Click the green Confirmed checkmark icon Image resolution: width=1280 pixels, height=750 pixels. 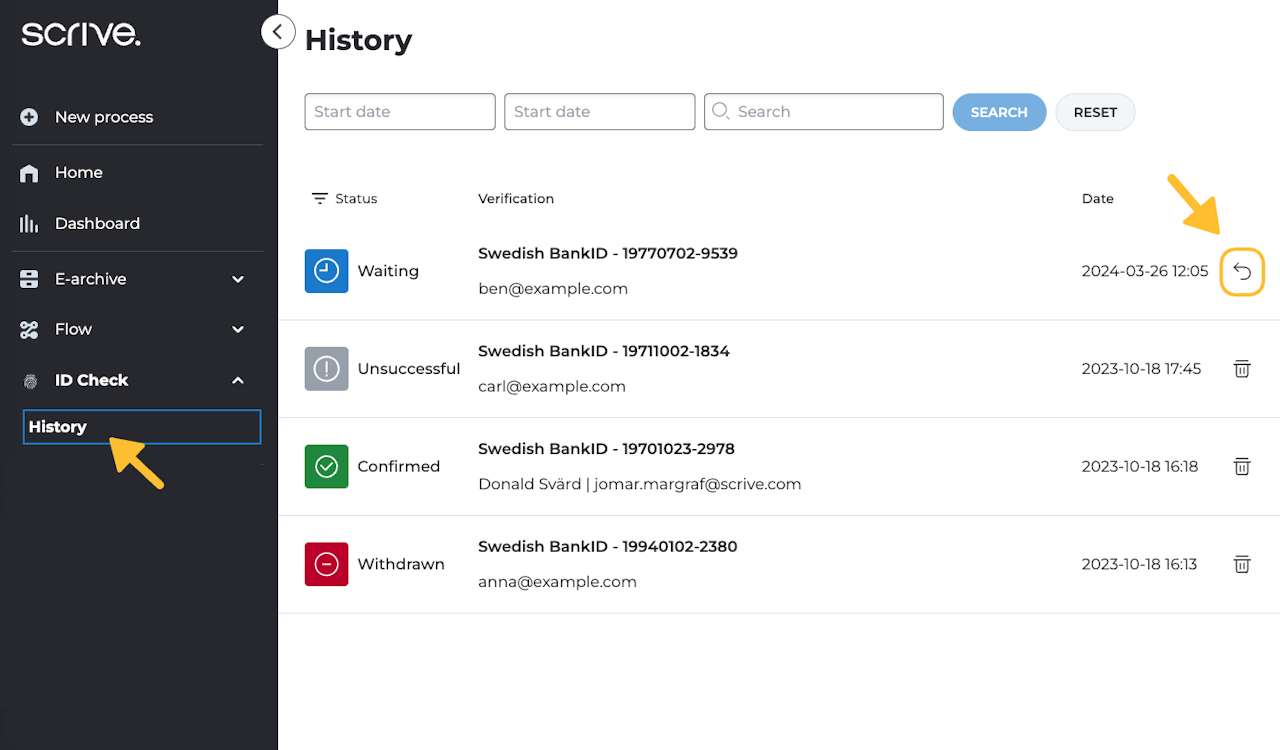326,466
